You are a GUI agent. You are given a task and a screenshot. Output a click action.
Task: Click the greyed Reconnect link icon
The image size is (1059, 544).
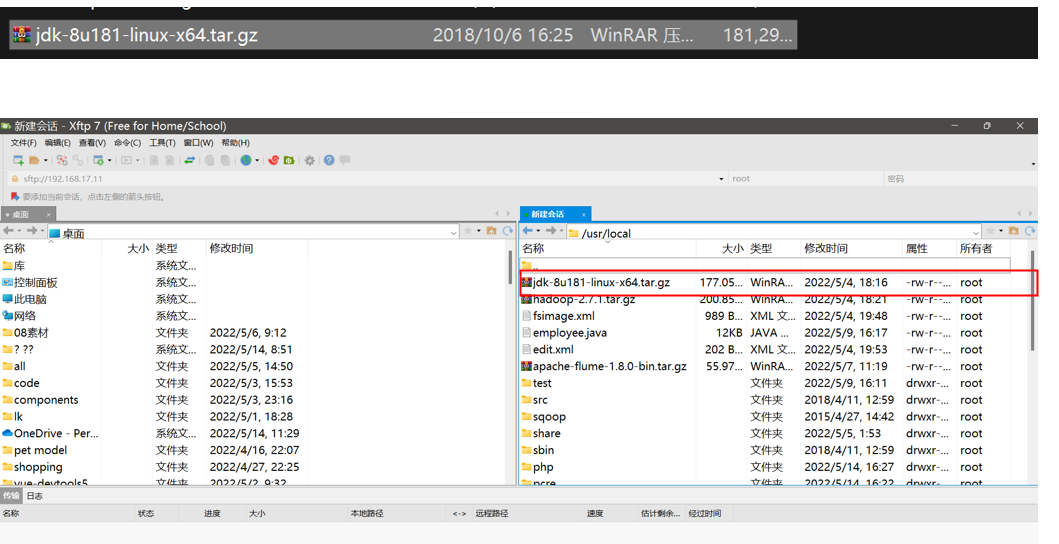(78, 160)
